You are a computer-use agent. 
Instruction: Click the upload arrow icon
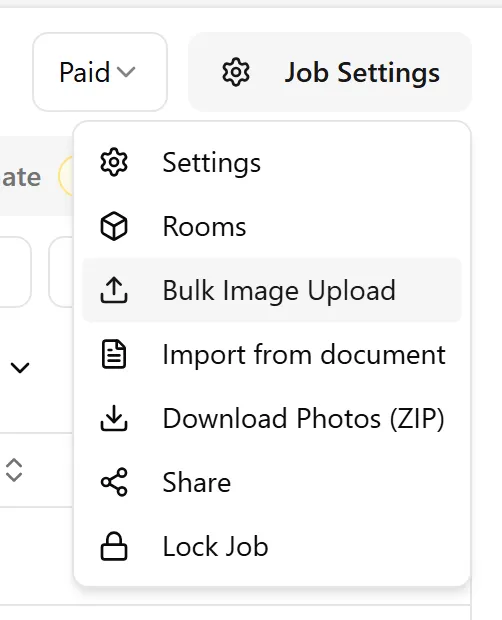click(x=114, y=290)
